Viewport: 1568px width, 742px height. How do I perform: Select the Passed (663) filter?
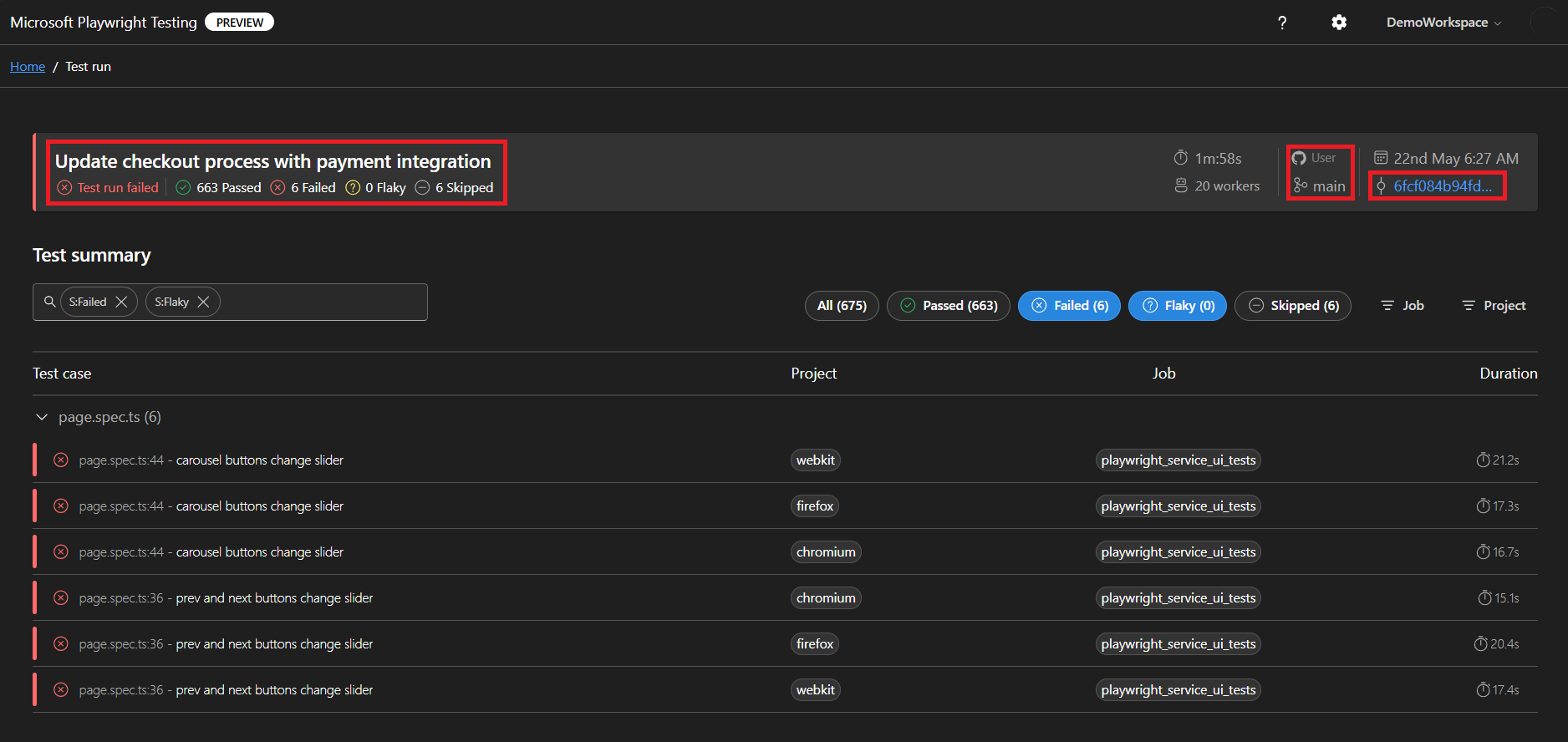pyautogui.click(x=949, y=306)
